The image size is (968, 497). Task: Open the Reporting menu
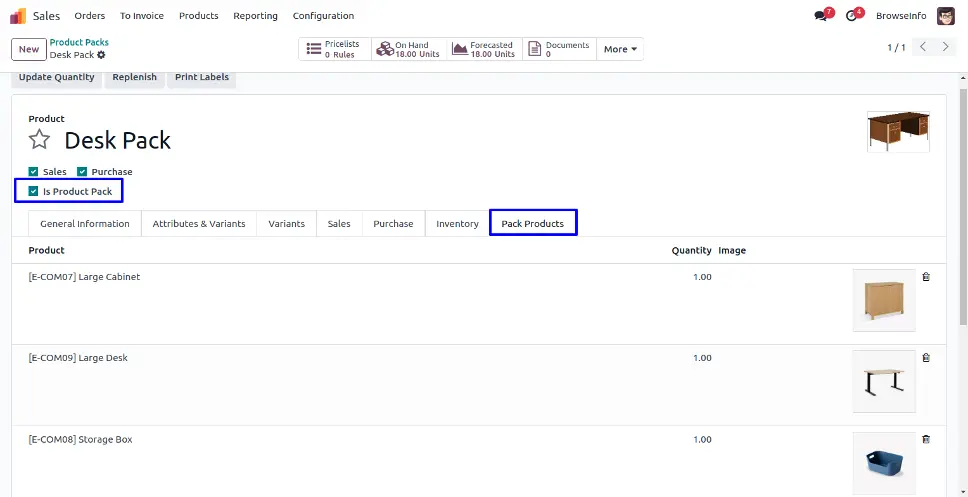pyautogui.click(x=255, y=16)
